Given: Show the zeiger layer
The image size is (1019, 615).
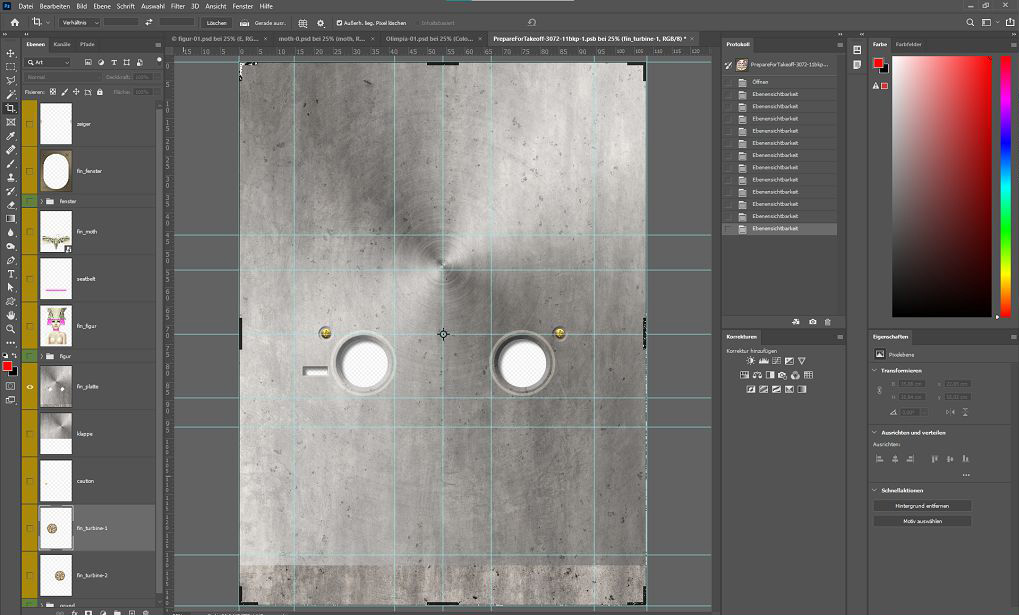Looking at the screenshot, I should click(29, 124).
